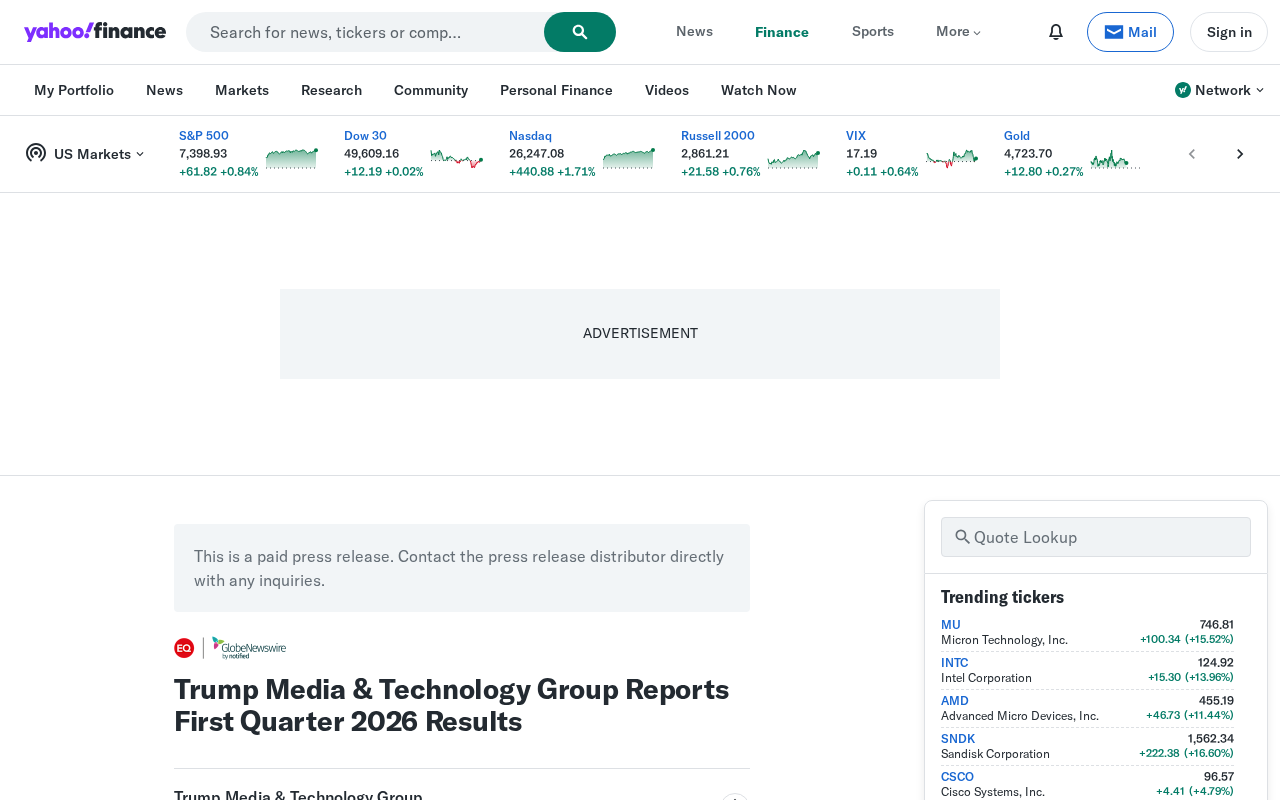1280x800 pixels.
Task: Click the Sign in button
Action: coord(1229,32)
